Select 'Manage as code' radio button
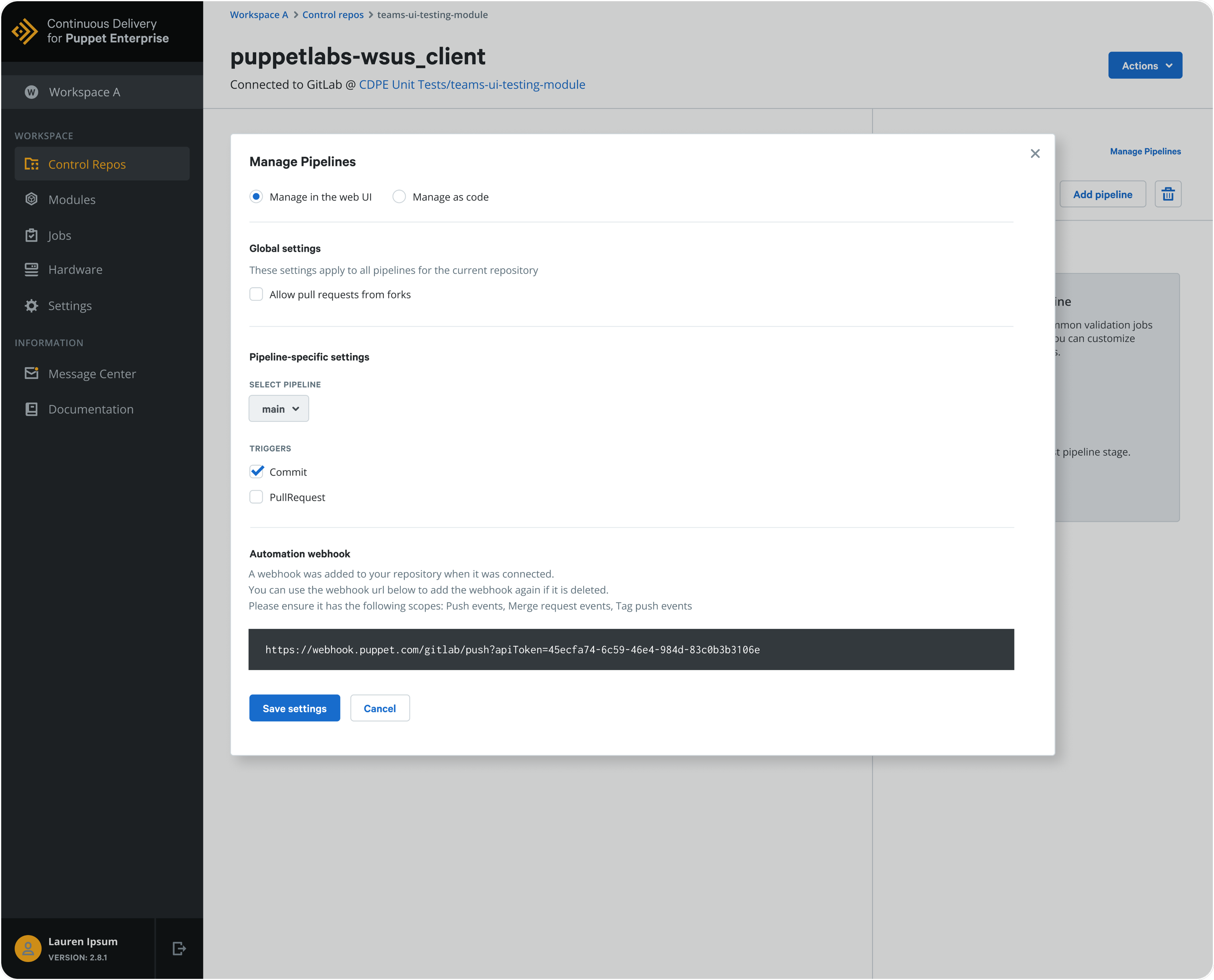Viewport: 1214px width, 980px height. click(400, 196)
